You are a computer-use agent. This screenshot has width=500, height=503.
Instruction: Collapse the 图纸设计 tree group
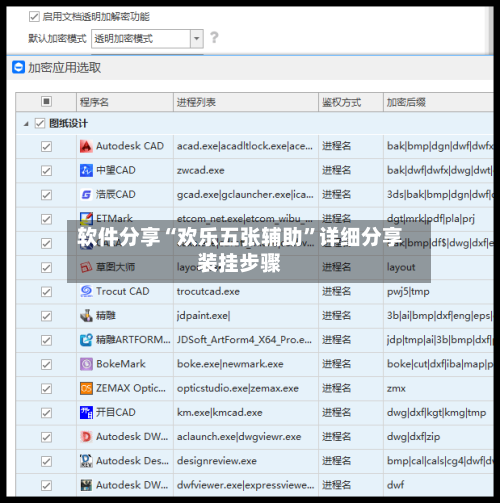pos(26,124)
